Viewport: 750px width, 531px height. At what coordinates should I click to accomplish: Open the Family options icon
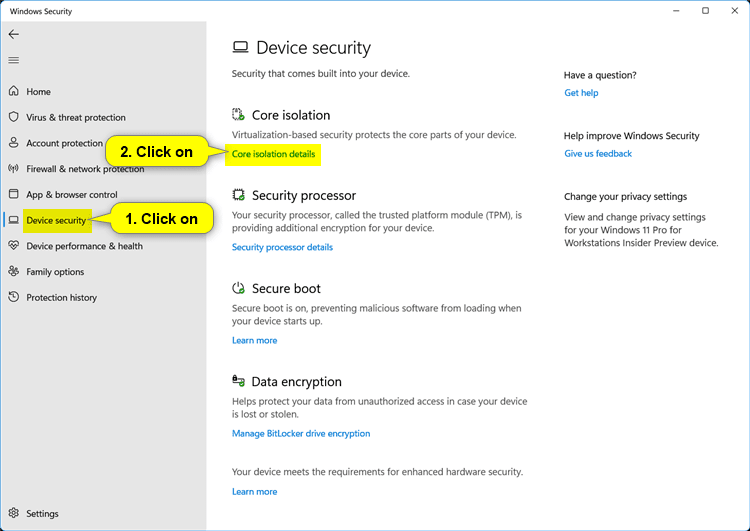click(14, 272)
